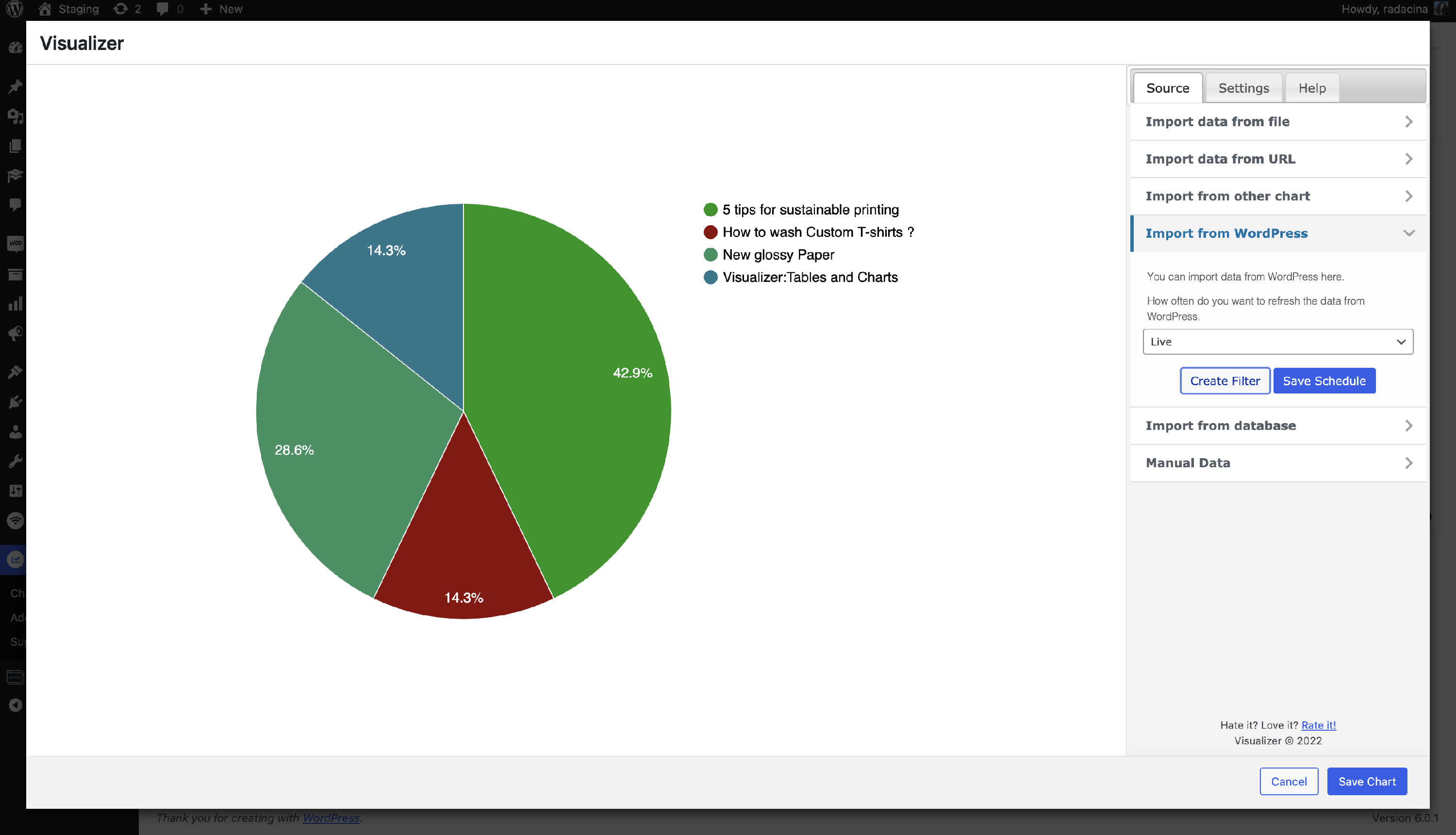Click the Dashboard palette icon in sidebar
Image resolution: width=1456 pixels, height=835 pixels.
pos(16,48)
